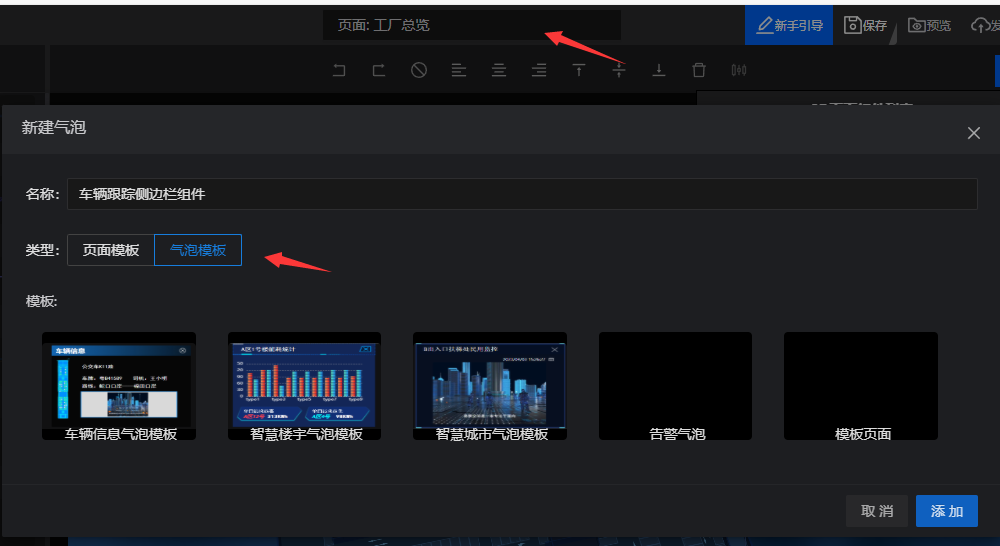Click the circle-slash disable icon
1000x546 pixels.
point(419,70)
